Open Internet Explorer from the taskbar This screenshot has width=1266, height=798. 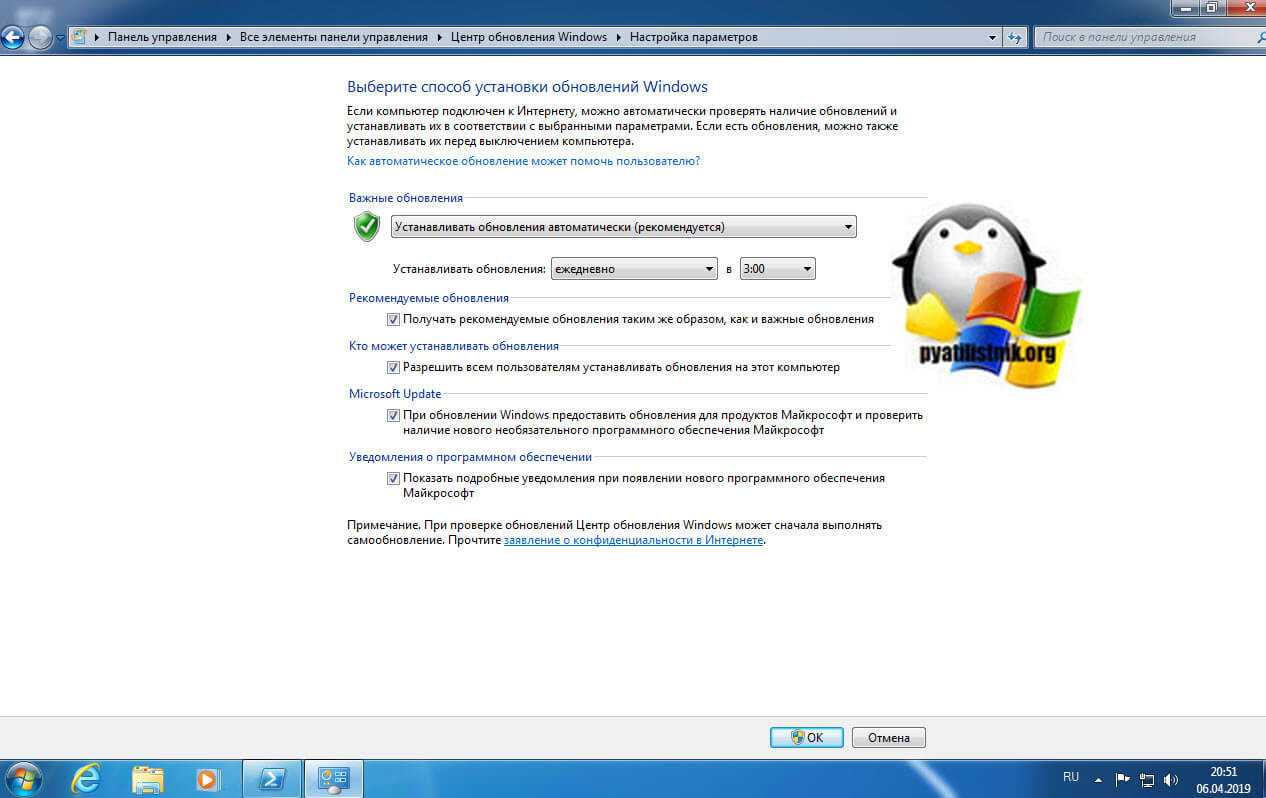(x=87, y=777)
